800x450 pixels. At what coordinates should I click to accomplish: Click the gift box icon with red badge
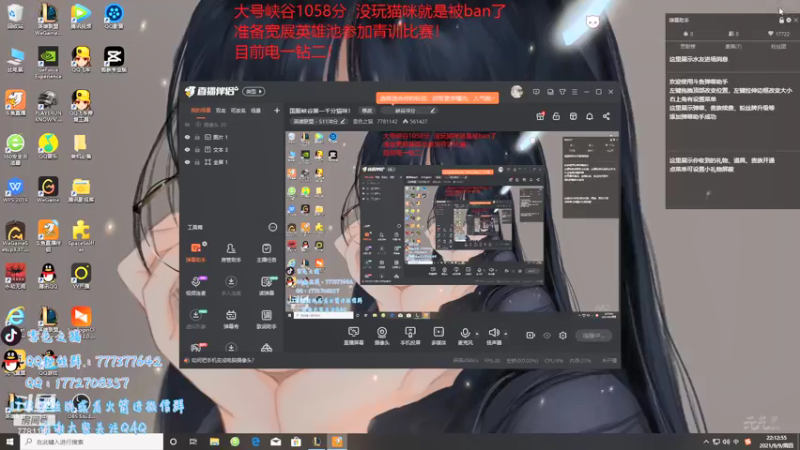[x=540, y=116]
